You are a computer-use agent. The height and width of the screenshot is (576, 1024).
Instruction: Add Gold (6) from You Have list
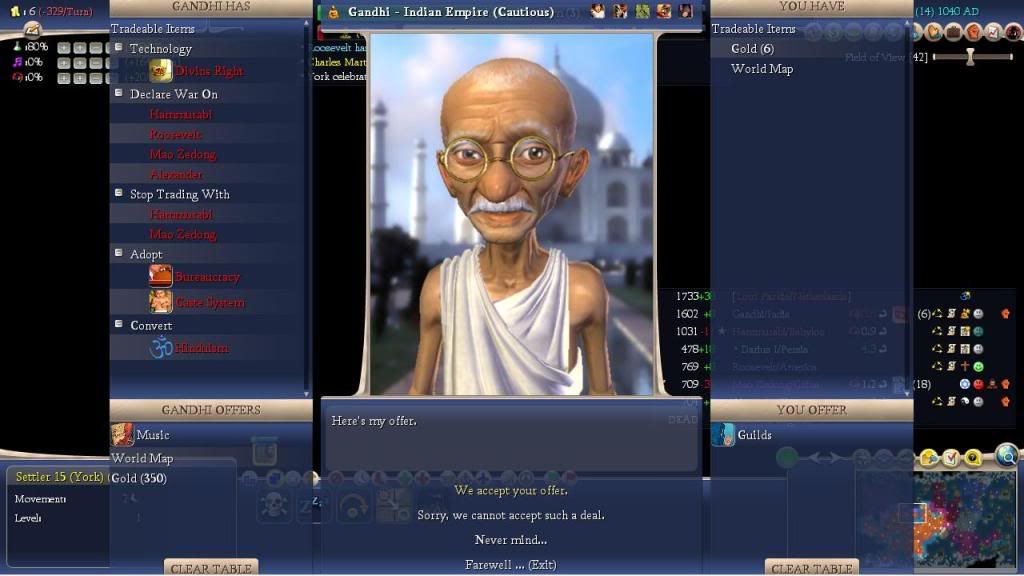tap(752, 48)
